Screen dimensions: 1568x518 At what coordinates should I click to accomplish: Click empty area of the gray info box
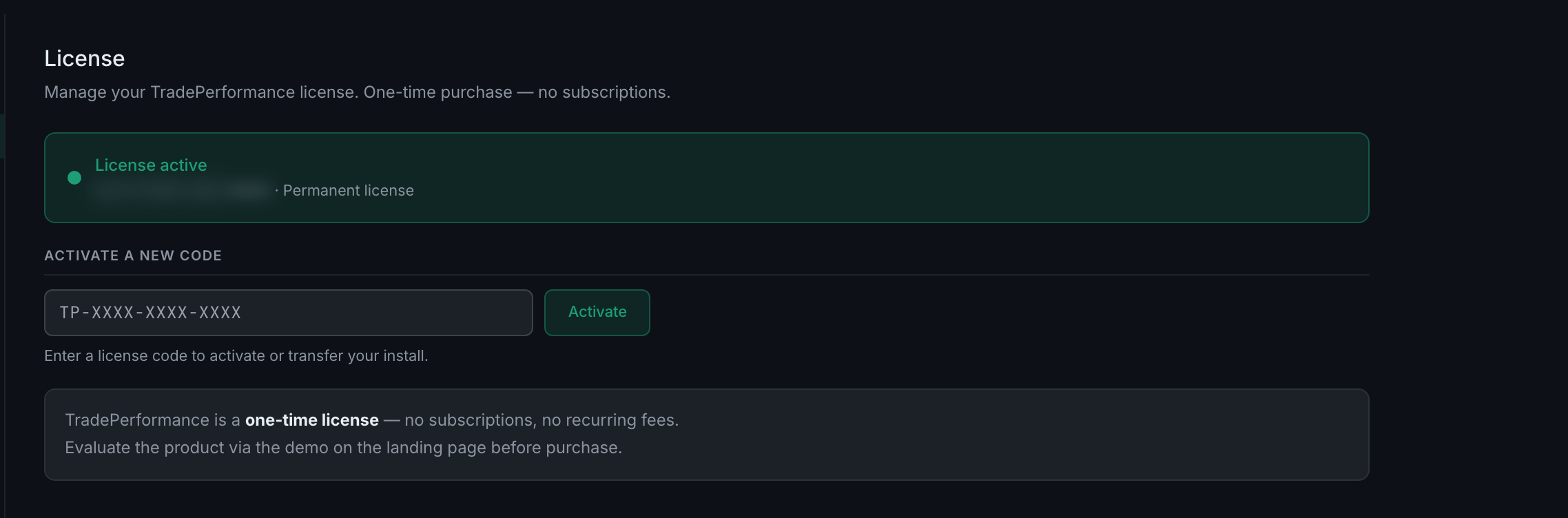pyautogui.click(x=999, y=435)
